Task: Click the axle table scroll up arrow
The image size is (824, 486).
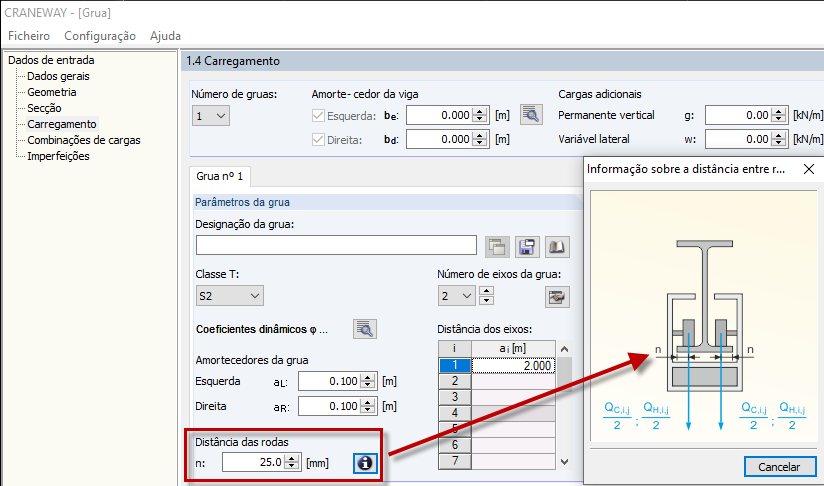Action: tap(564, 349)
